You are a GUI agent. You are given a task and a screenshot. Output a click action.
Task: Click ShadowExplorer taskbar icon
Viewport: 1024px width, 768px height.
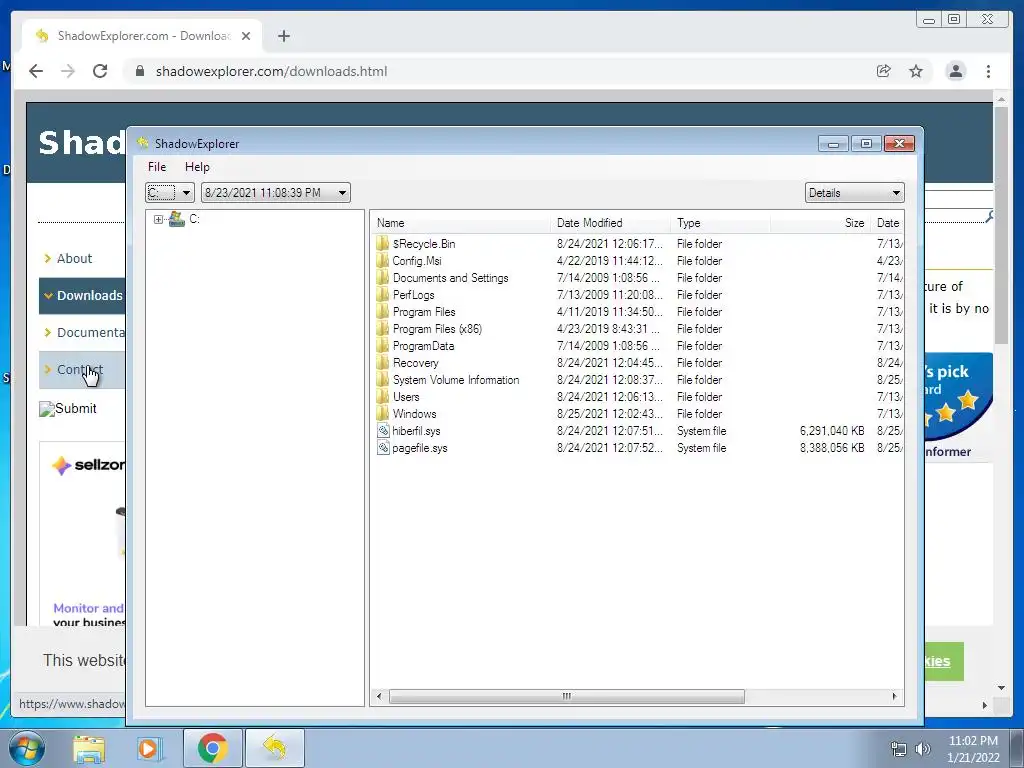click(275, 748)
